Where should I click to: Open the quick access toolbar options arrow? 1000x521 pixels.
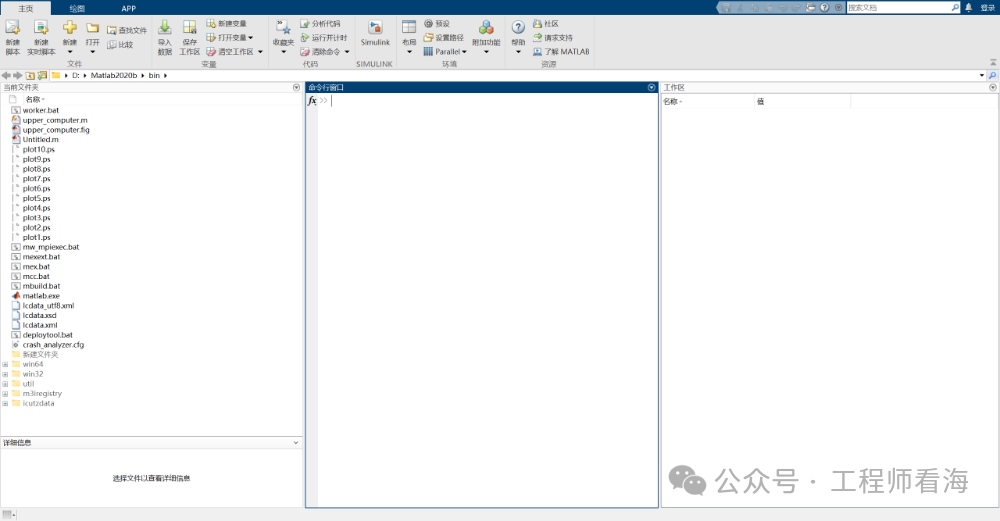(838, 8)
